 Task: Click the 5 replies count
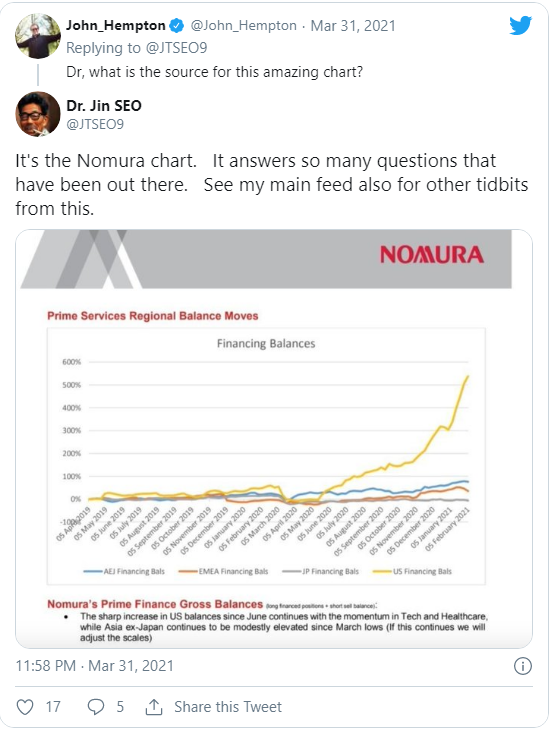pyautogui.click(x=120, y=707)
